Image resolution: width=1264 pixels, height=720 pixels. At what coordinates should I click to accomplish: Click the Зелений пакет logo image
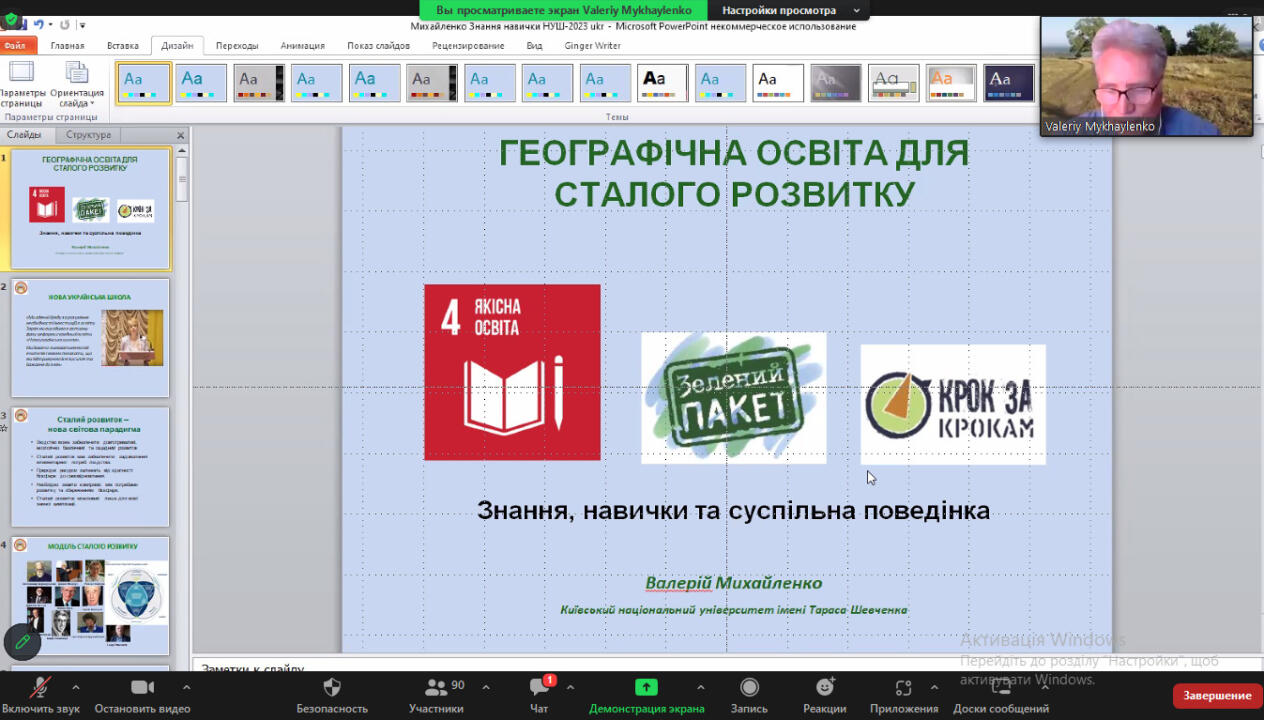(734, 398)
